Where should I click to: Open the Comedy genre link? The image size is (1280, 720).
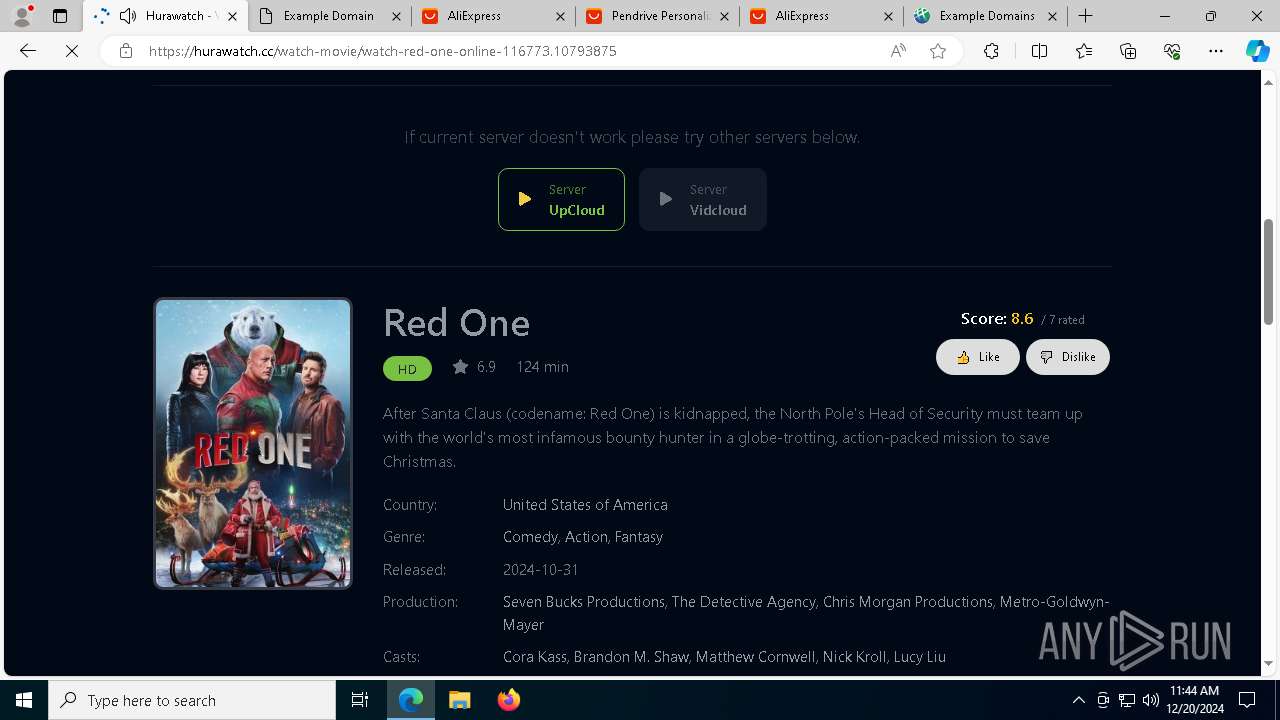530,537
